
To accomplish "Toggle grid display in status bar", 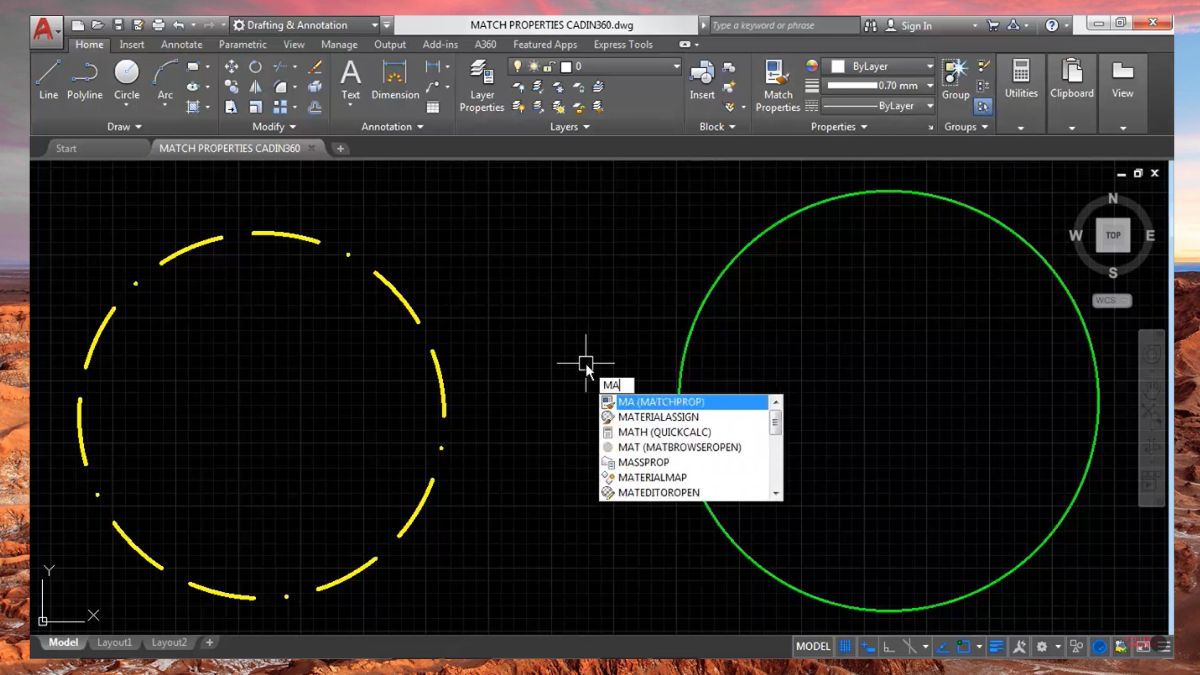I will (846, 647).
